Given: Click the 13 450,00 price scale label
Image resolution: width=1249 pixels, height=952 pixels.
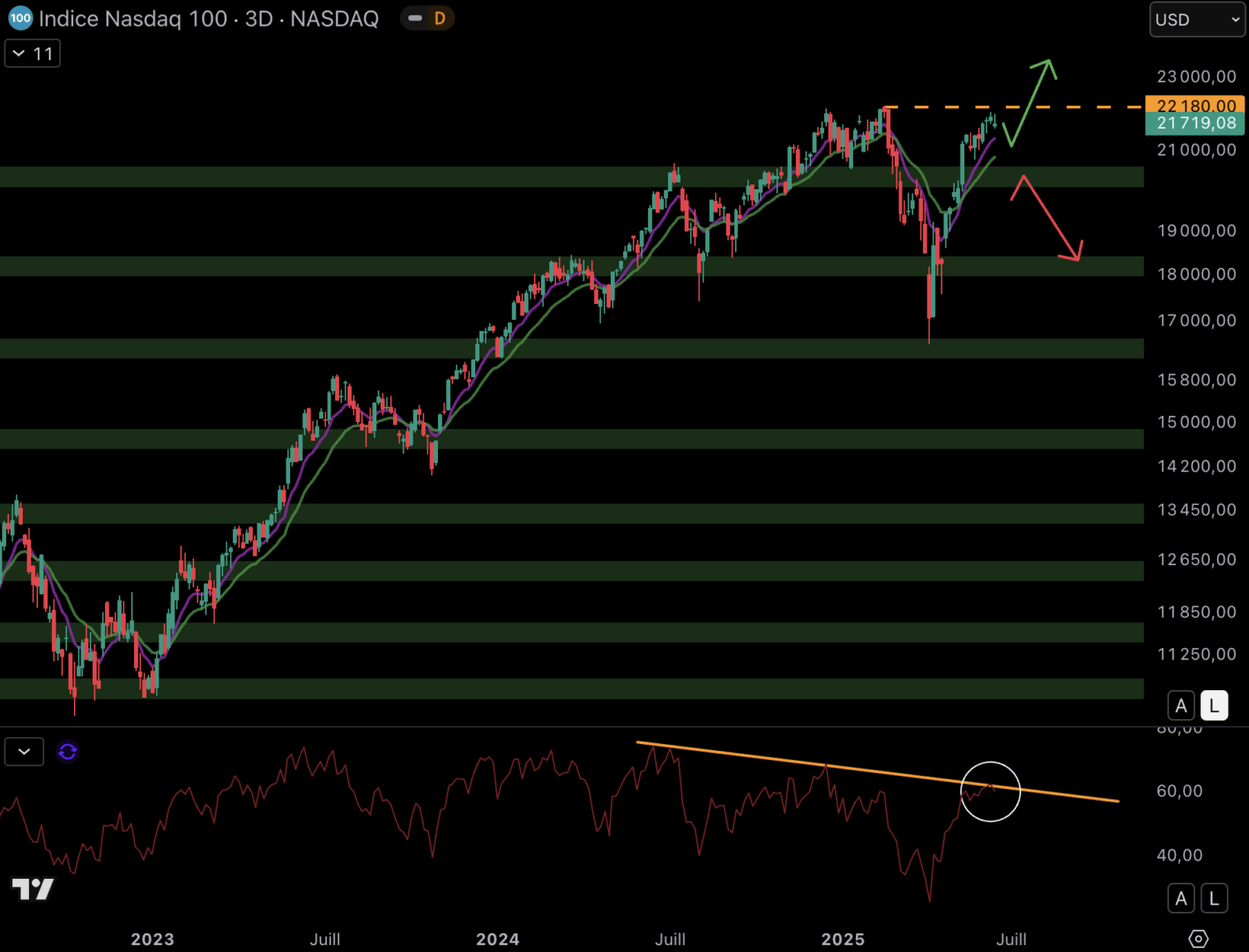Looking at the screenshot, I should (1196, 509).
